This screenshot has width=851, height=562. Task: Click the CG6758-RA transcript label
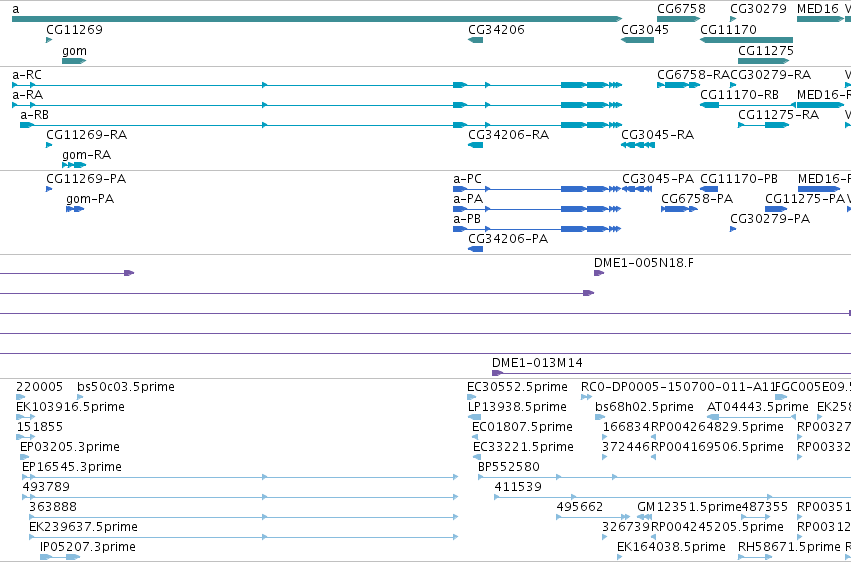[x=694, y=75]
